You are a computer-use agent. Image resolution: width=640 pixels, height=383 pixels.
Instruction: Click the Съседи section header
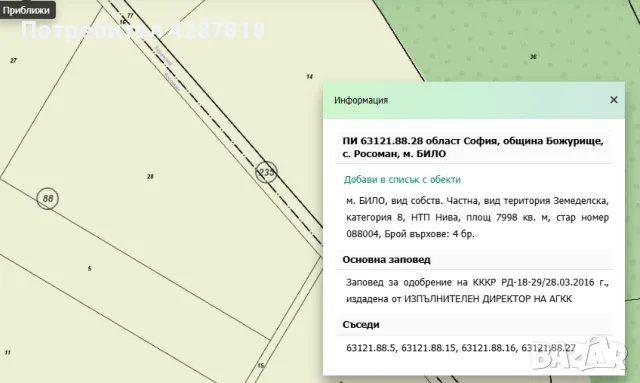pyautogui.click(x=361, y=325)
